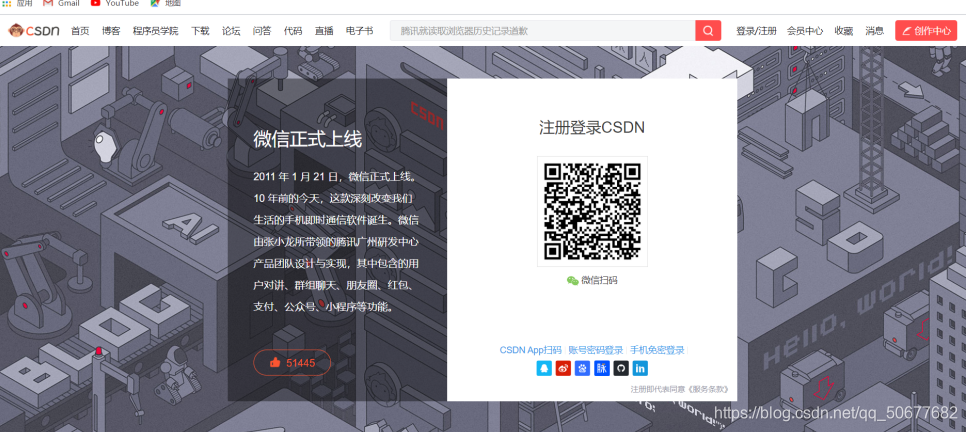Open the 下载 nav item
968x432 pixels.
(x=200, y=31)
